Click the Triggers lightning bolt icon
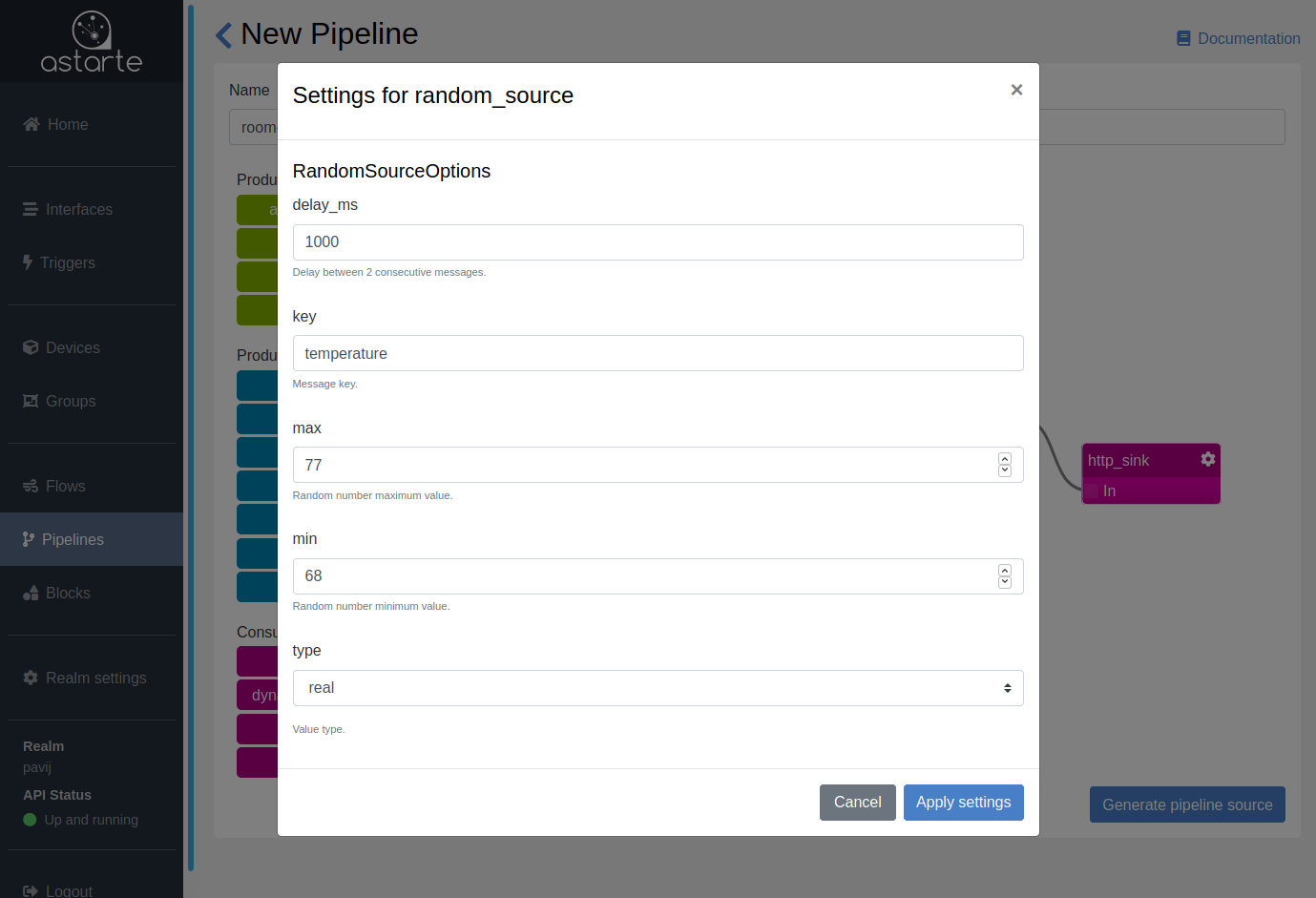Screen dimensions: 1316x898 tap(28, 262)
